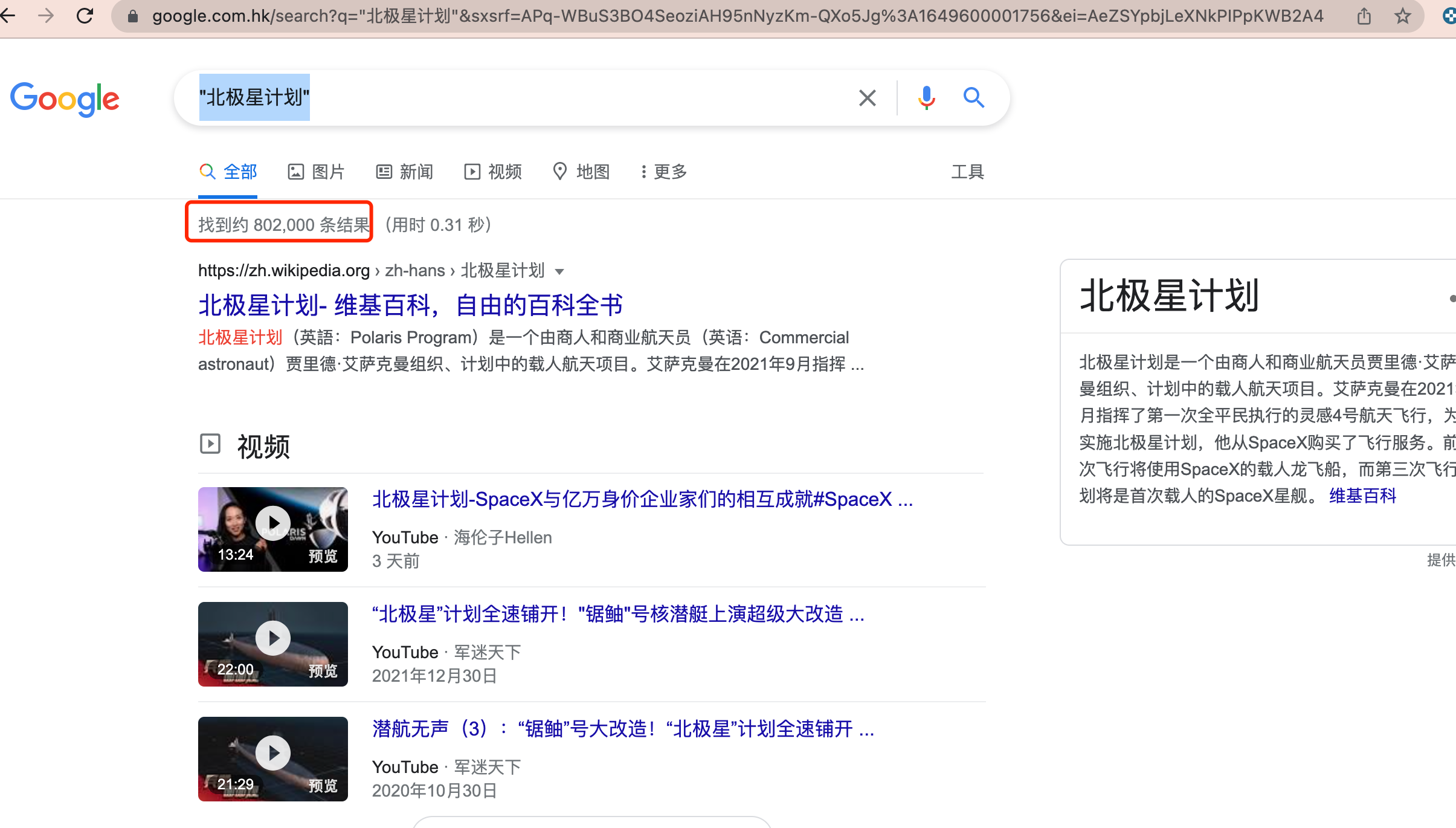Click the blue magnifier search button
This screenshot has width=1456, height=828.
point(973,97)
